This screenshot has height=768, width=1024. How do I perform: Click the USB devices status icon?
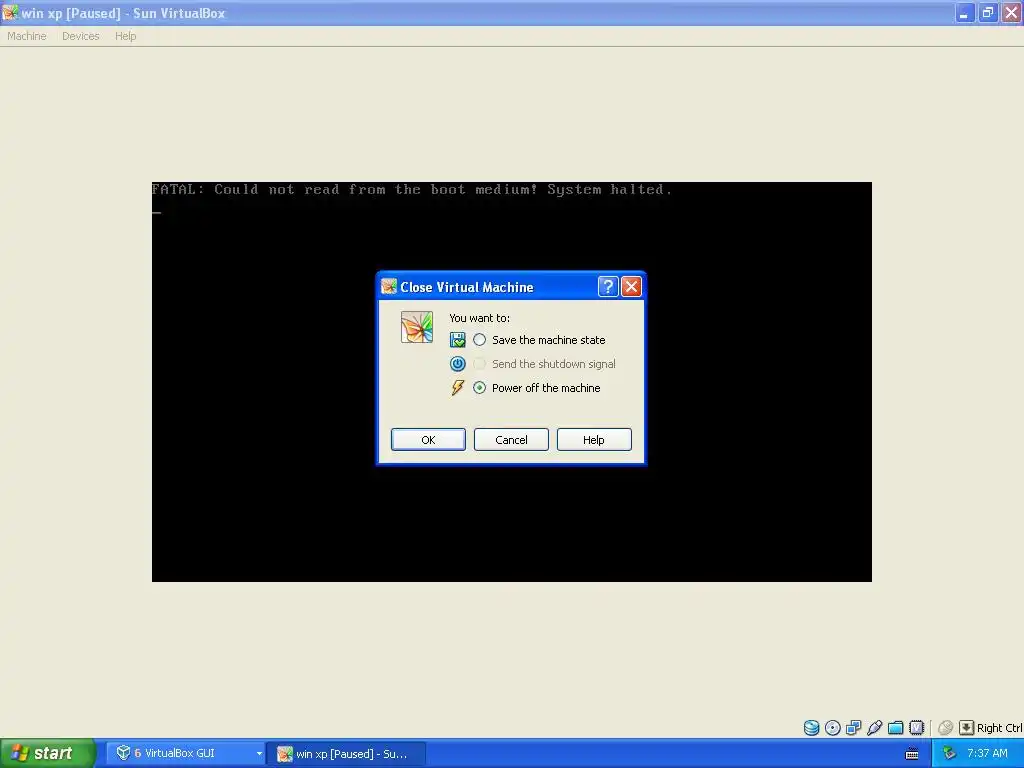[x=874, y=728]
